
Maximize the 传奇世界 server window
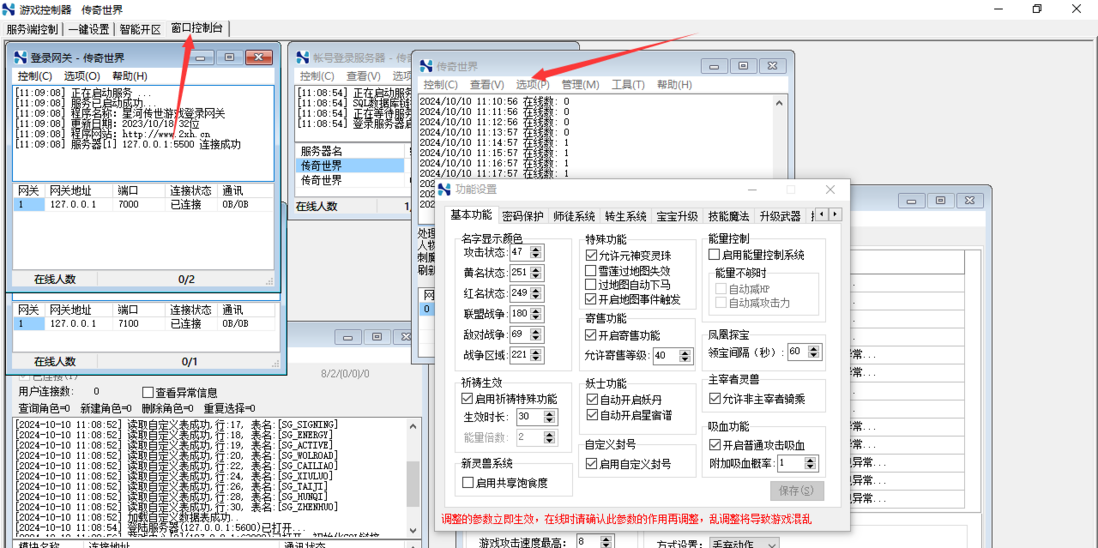click(x=743, y=66)
